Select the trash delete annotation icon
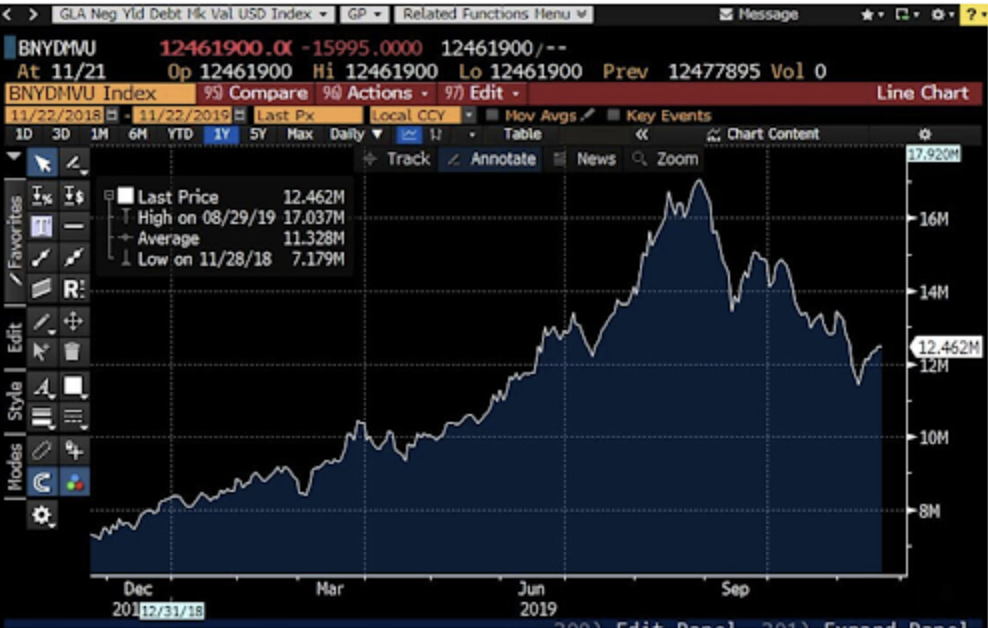 (73, 351)
